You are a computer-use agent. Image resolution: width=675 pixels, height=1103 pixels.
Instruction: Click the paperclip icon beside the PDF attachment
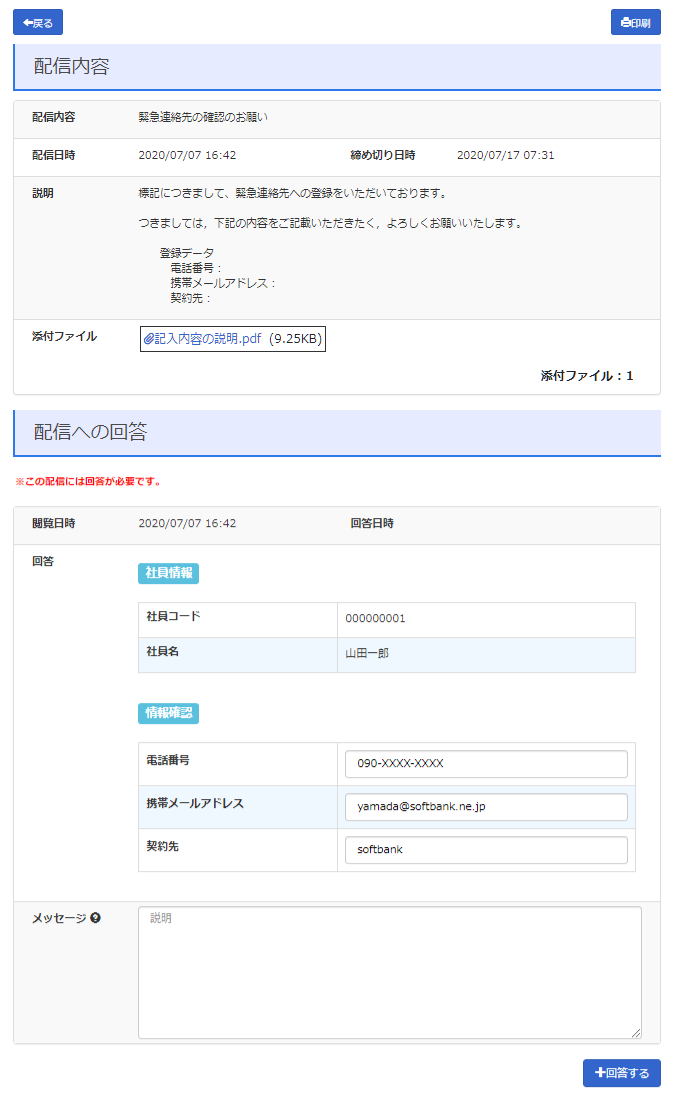pyautogui.click(x=149, y=339)
